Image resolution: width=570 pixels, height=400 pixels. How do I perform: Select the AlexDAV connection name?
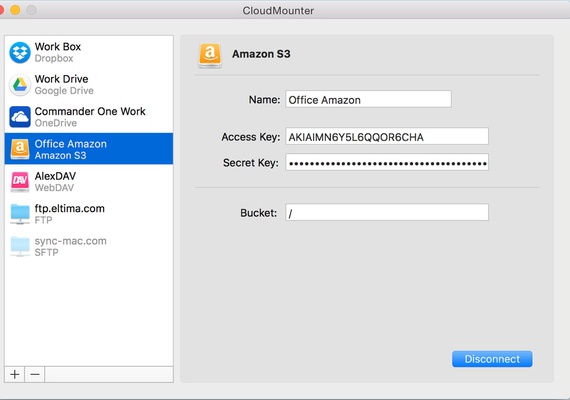55,176
